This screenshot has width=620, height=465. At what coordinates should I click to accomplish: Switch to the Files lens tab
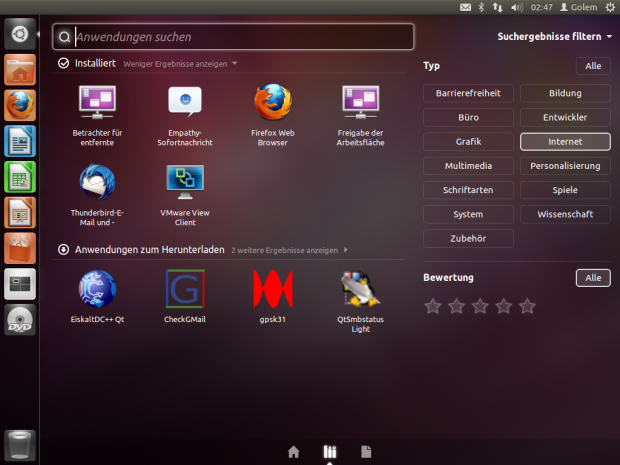coord(366,452)
